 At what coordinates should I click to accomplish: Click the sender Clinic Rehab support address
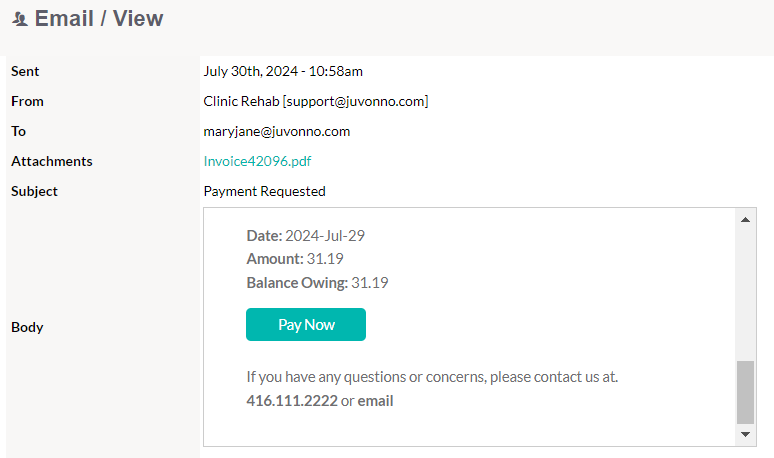pyautogui.click(x=316, y=101)
